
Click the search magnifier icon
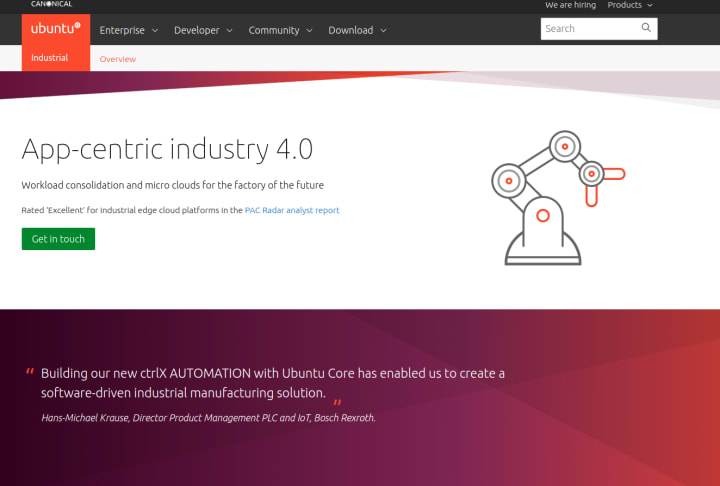(x=646, y=28)
